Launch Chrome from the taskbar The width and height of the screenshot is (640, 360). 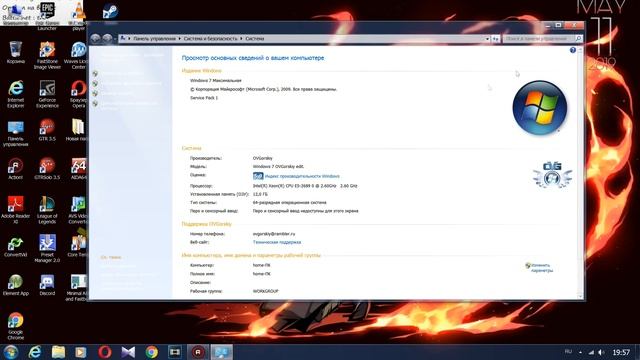click(x=151, y=352)
